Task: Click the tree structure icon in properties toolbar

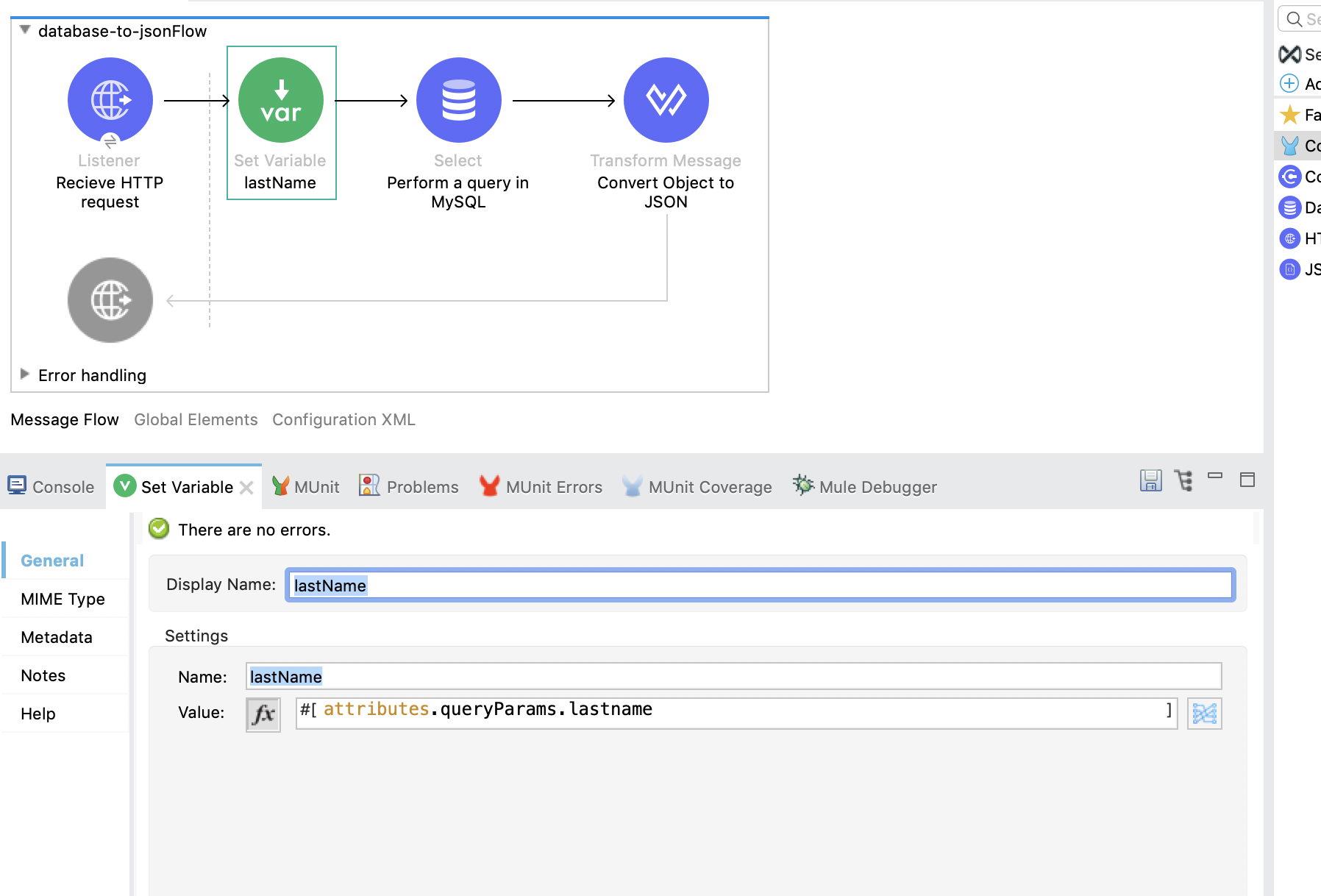Action: point(1183,480)
